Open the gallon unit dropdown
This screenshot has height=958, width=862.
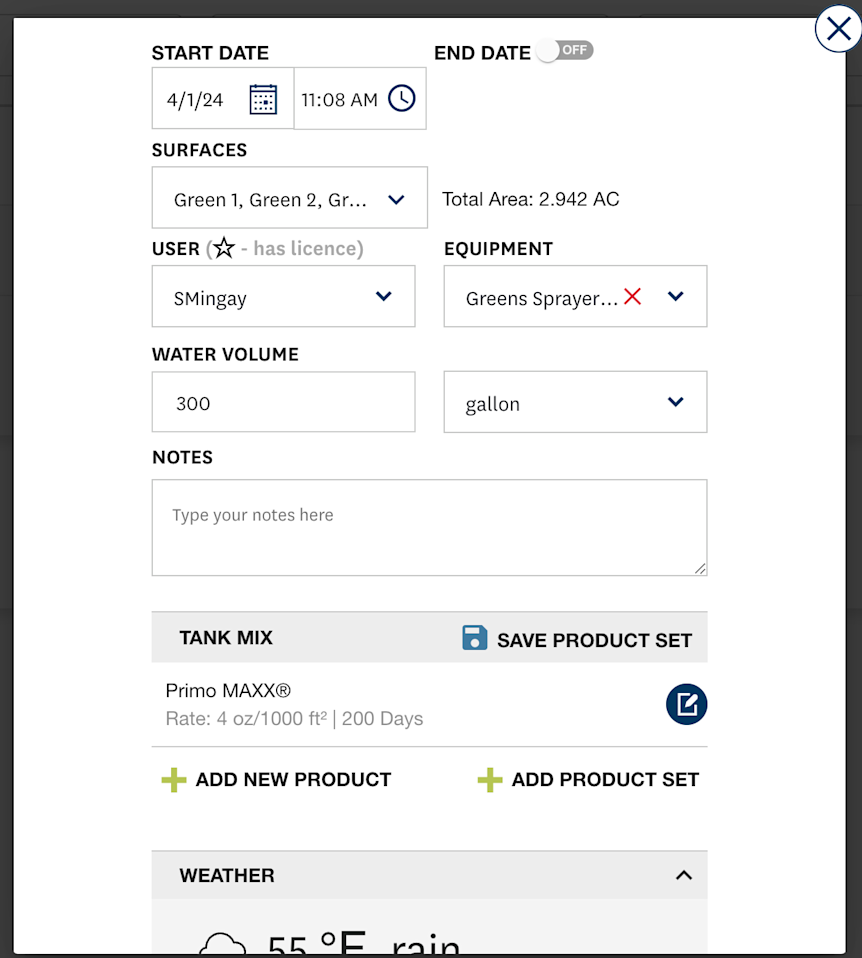pos(675,402)
